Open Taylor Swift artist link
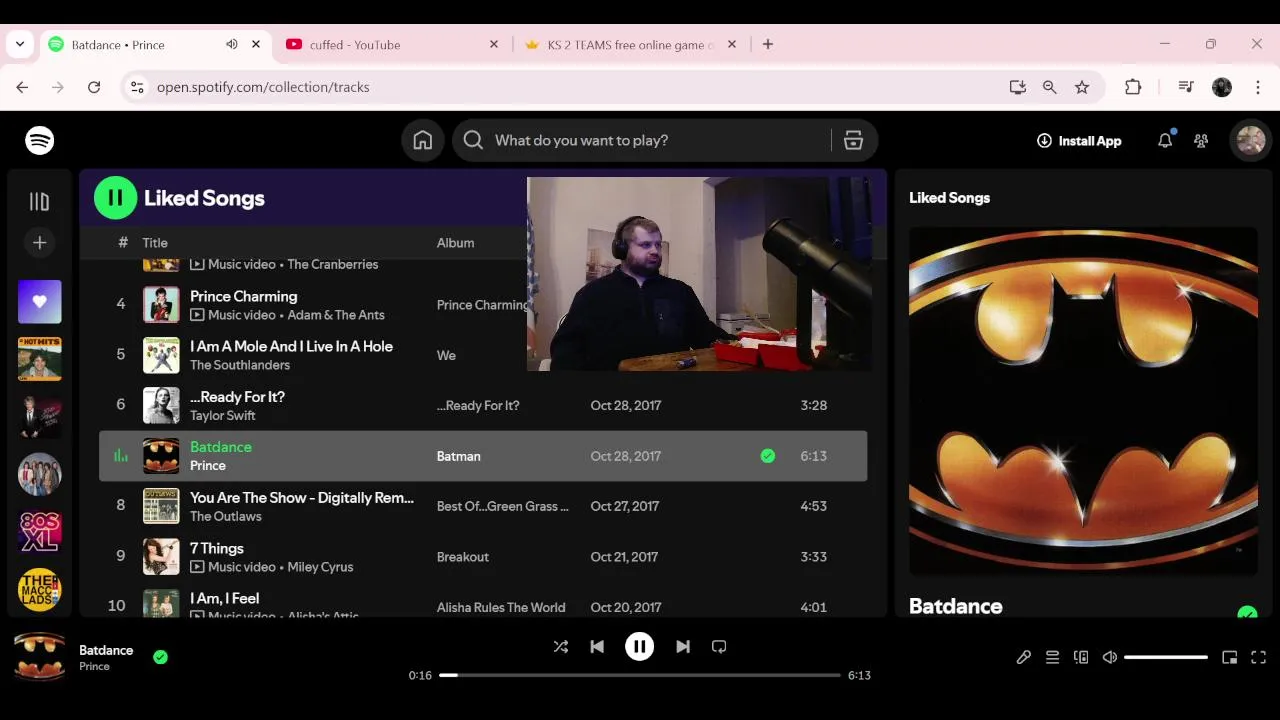Screen dimensions: 1280x720 click(223, 416)
